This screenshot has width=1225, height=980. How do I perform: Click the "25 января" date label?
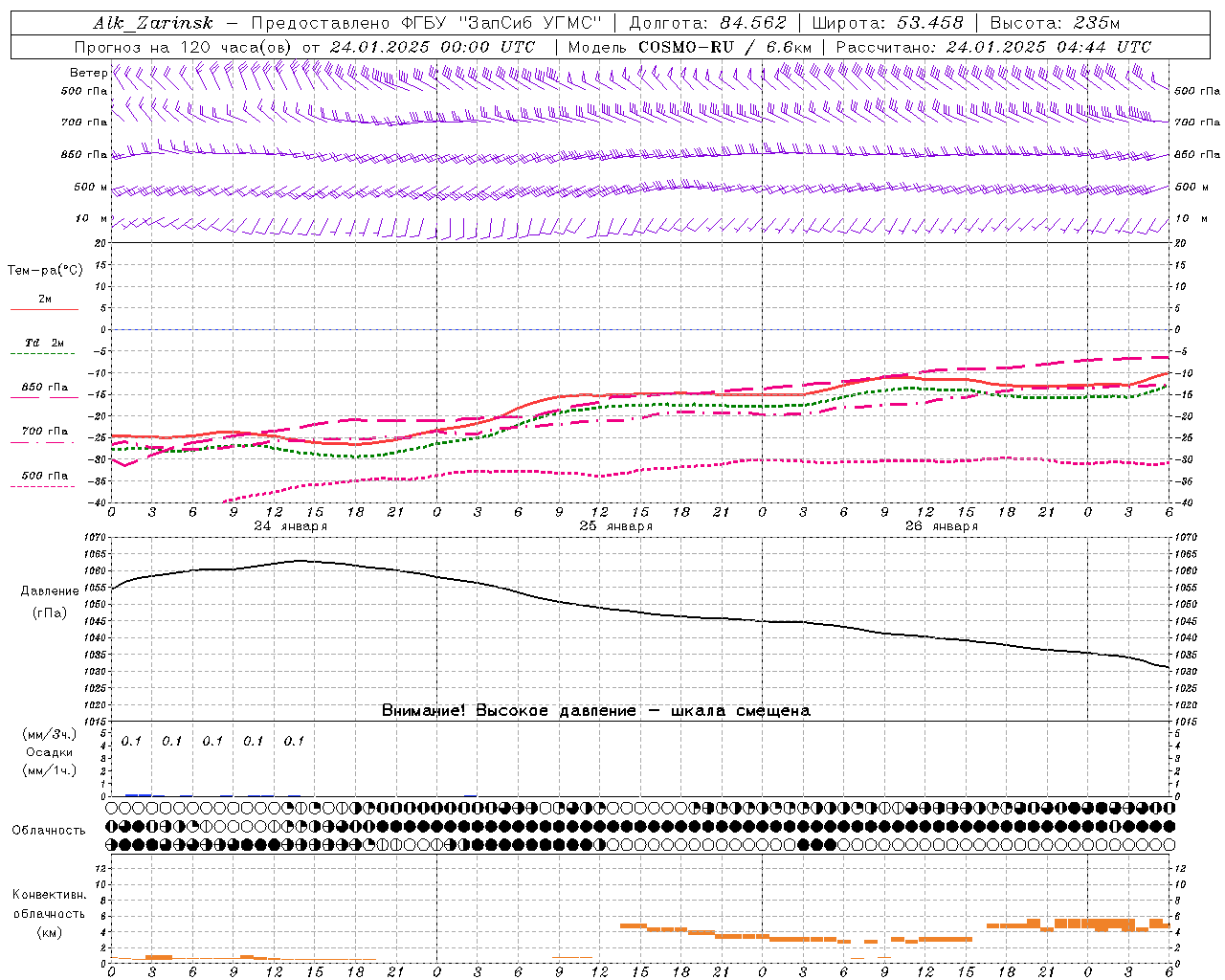[615, 526]
